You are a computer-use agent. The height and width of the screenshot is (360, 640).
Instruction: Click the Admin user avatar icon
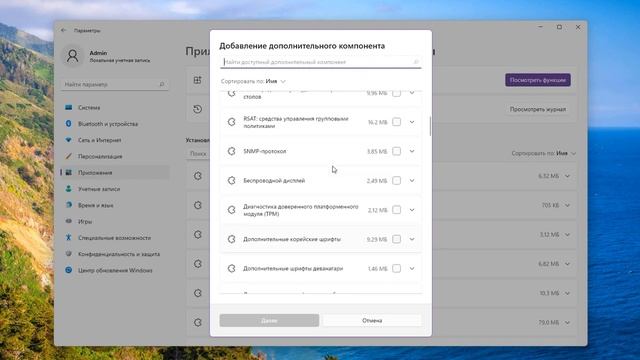(x=73, y=56)
